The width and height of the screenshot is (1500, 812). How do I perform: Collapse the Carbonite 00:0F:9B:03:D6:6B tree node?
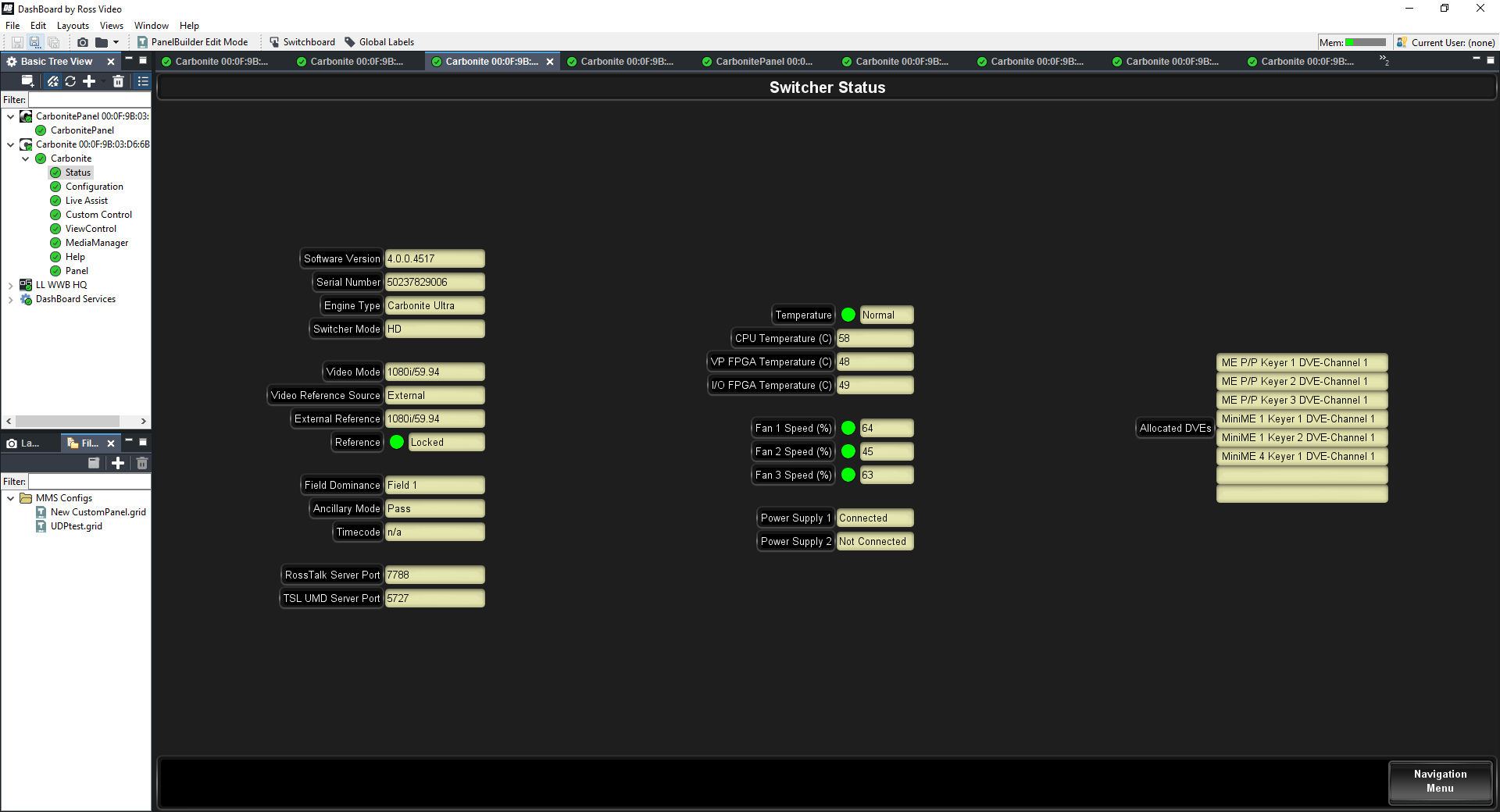pyautogui.click(x=10, y=144)
